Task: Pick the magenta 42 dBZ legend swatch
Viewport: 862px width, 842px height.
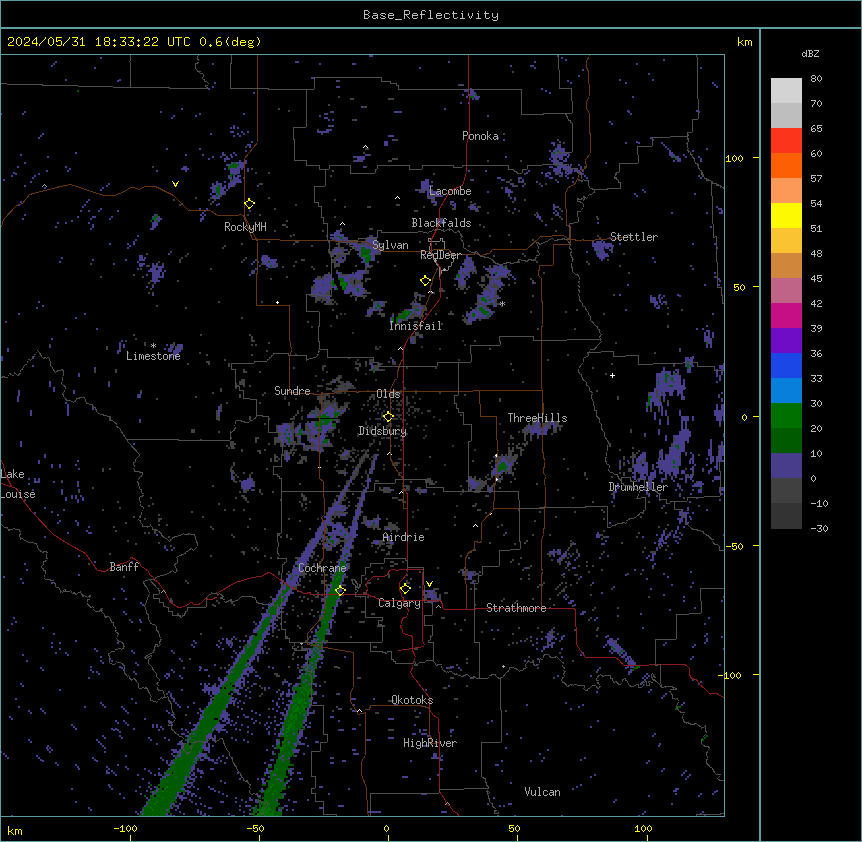Action: click(x=786, y=315)
